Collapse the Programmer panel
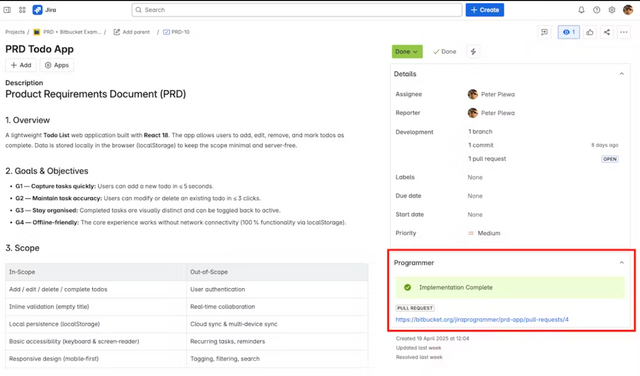640x376 pixels. pyautogui.click(x=621, y=263)
